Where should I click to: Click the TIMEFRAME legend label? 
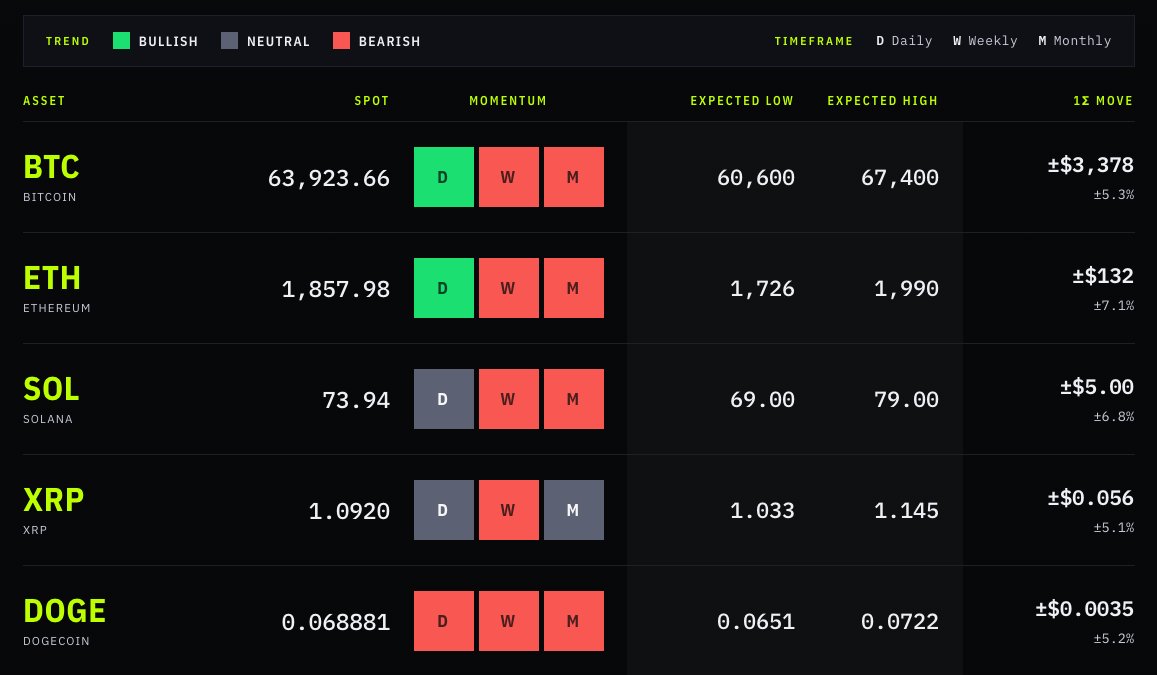point(813,41)
